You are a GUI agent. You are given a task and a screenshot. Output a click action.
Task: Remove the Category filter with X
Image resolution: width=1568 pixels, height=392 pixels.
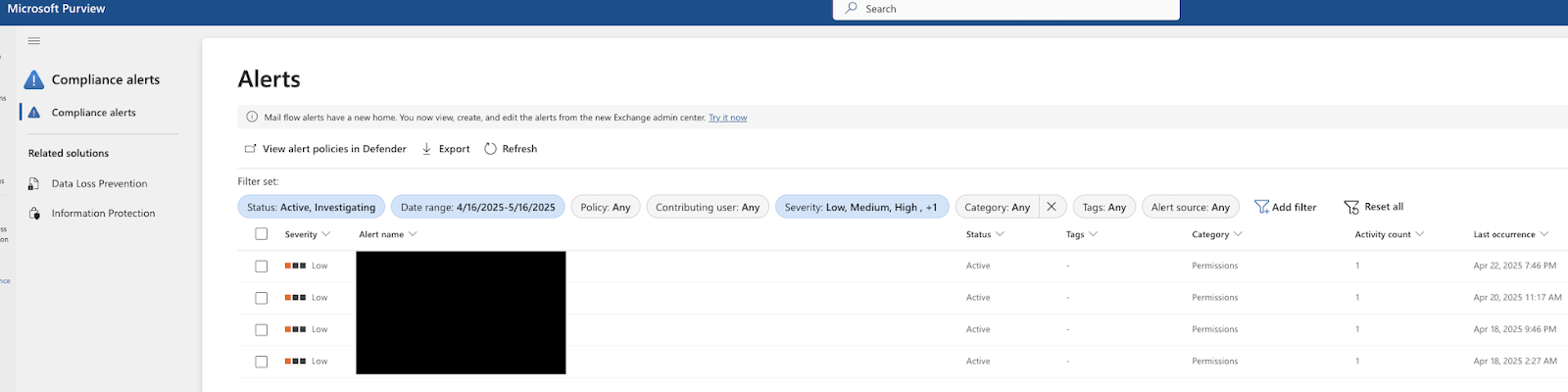click(x=1052, y=207)
